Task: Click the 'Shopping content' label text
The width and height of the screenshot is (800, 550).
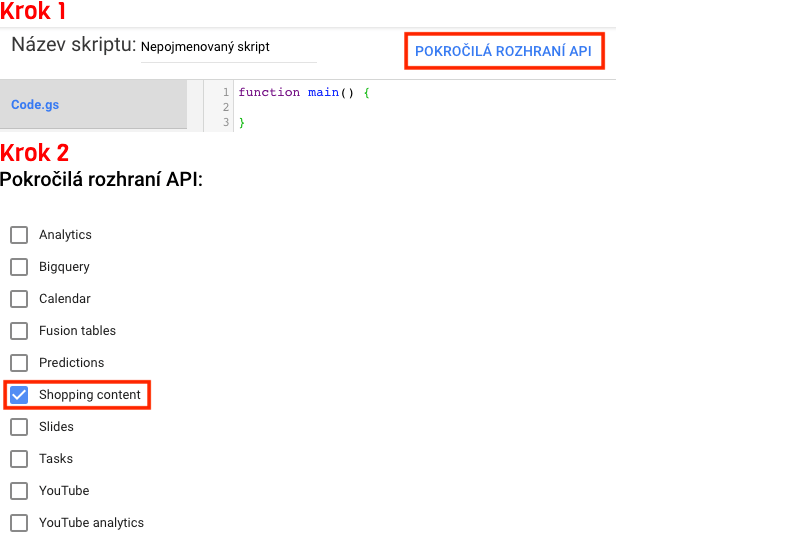Action: pyautogui.click(x=90, y=395)
